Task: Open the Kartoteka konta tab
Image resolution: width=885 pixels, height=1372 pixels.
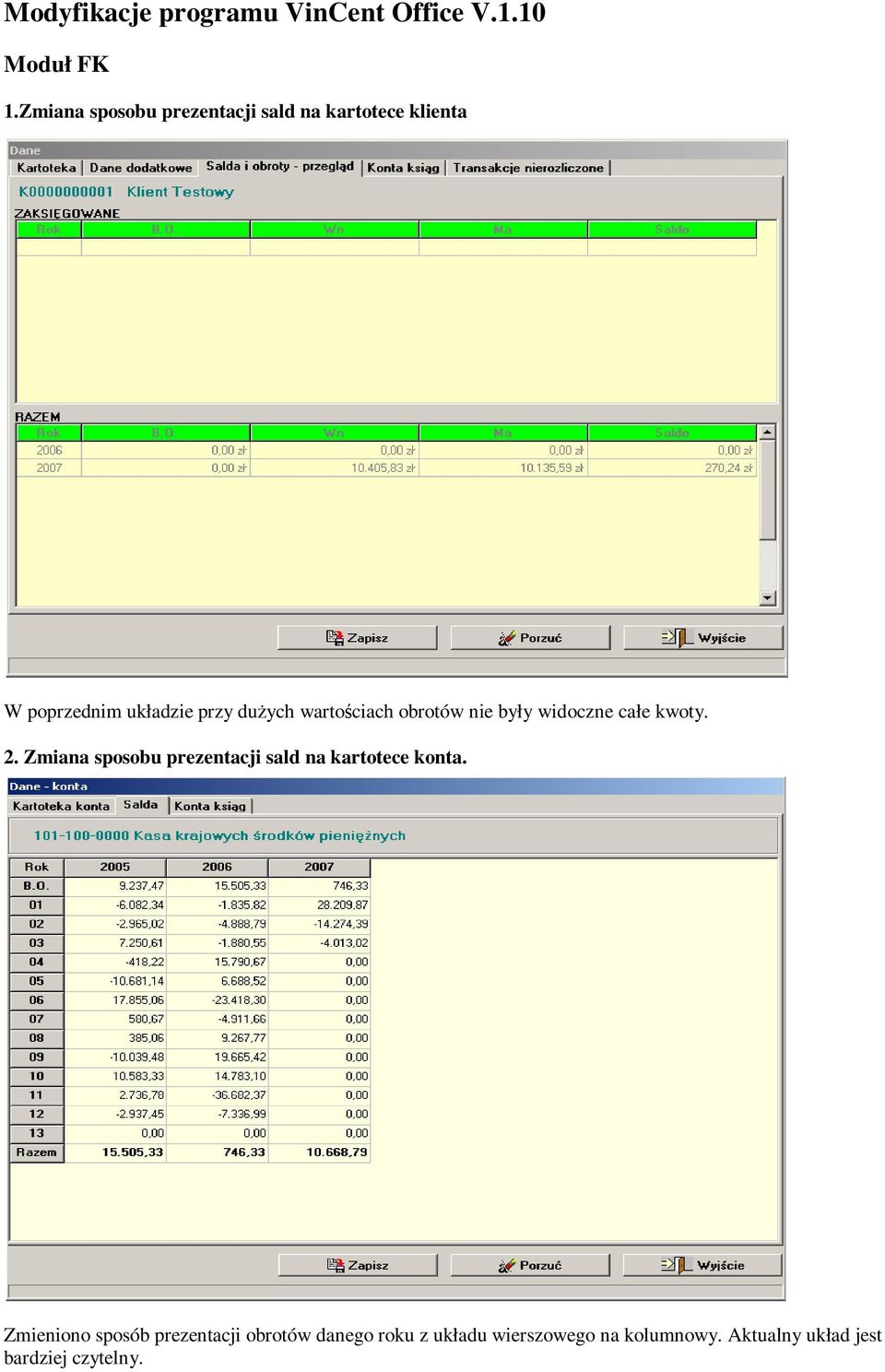Action: [x=61, y=806]
